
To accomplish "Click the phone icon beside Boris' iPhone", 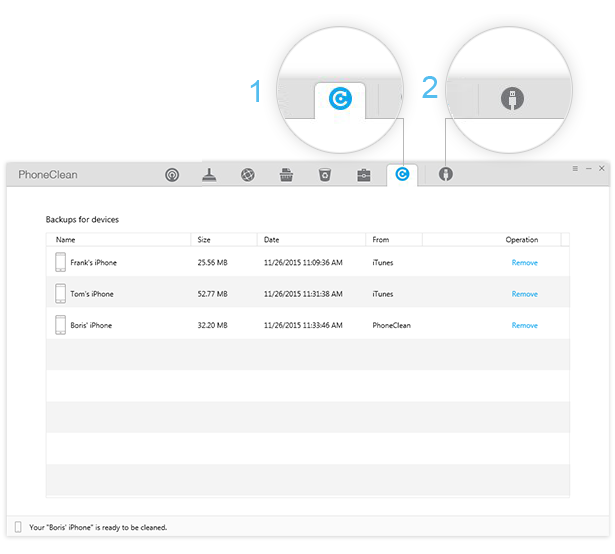I will [60, 325].
